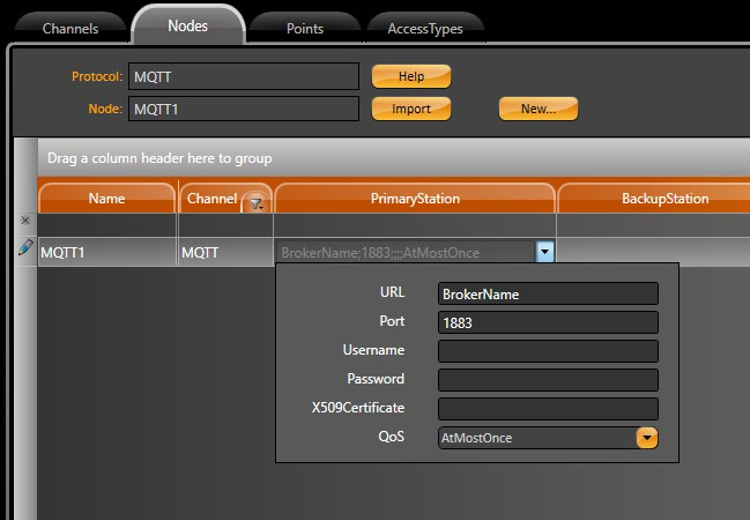Select the MQTT1 name cell

(107, 252)
